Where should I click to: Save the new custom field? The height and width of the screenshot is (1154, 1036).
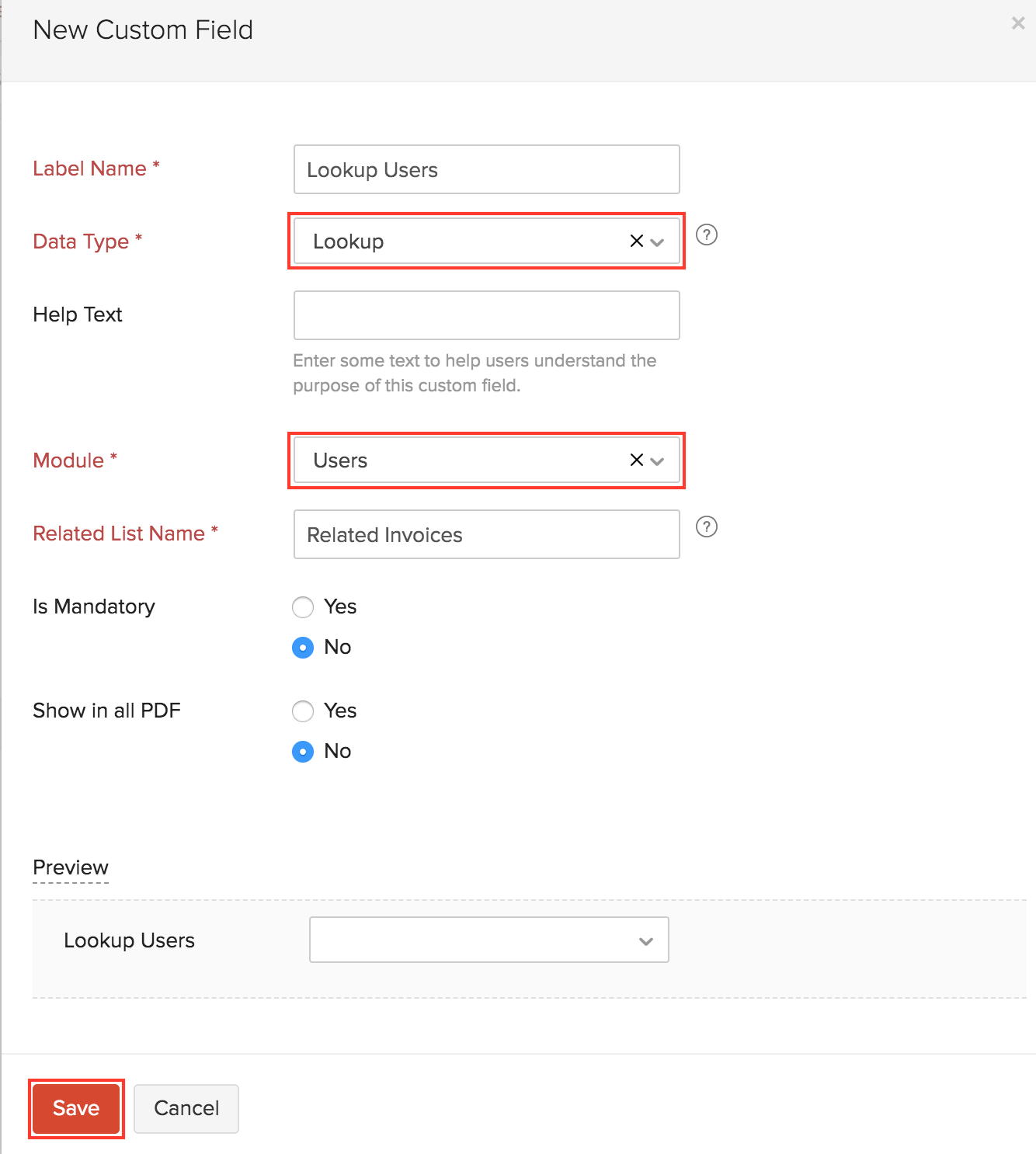(76, 1108)
